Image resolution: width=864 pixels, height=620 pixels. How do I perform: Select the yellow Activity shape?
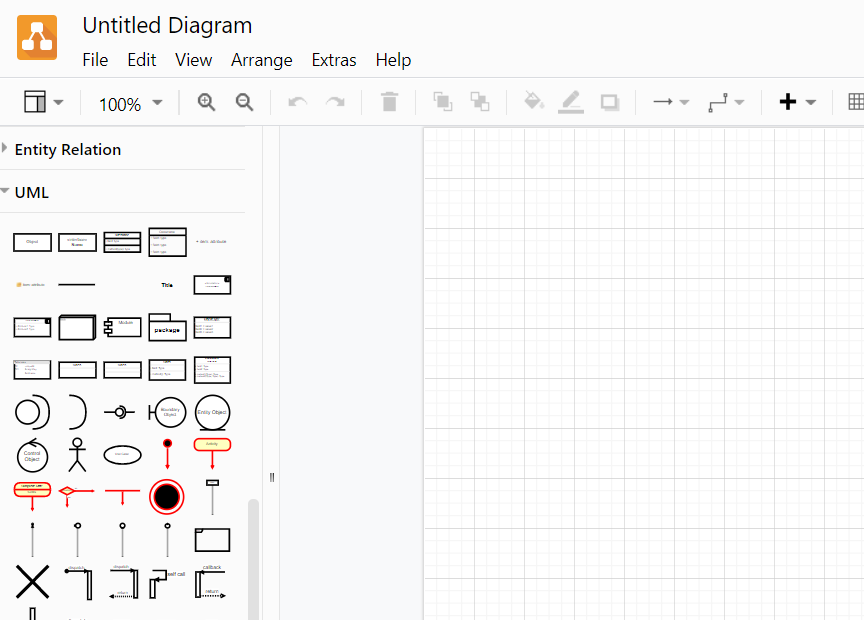tap(212, 453)
